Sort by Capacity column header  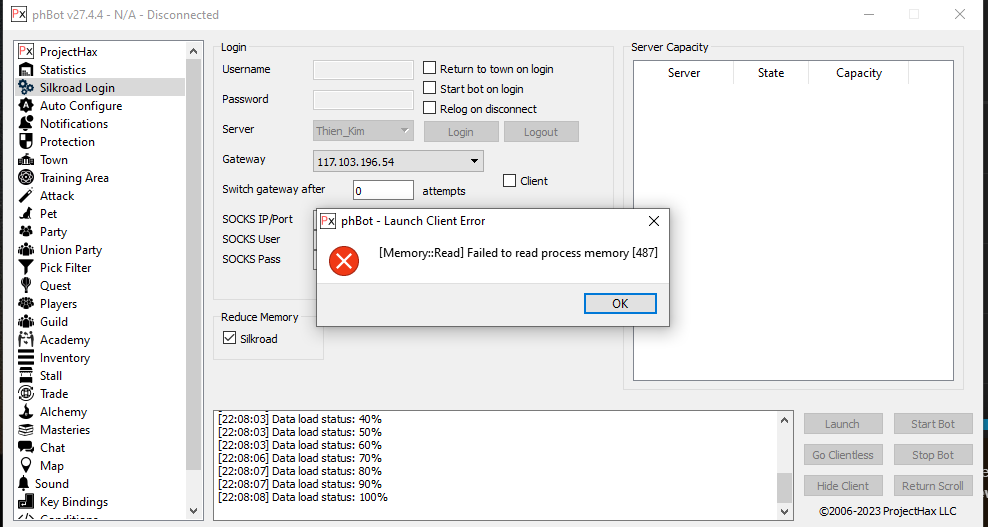[858, 73]
